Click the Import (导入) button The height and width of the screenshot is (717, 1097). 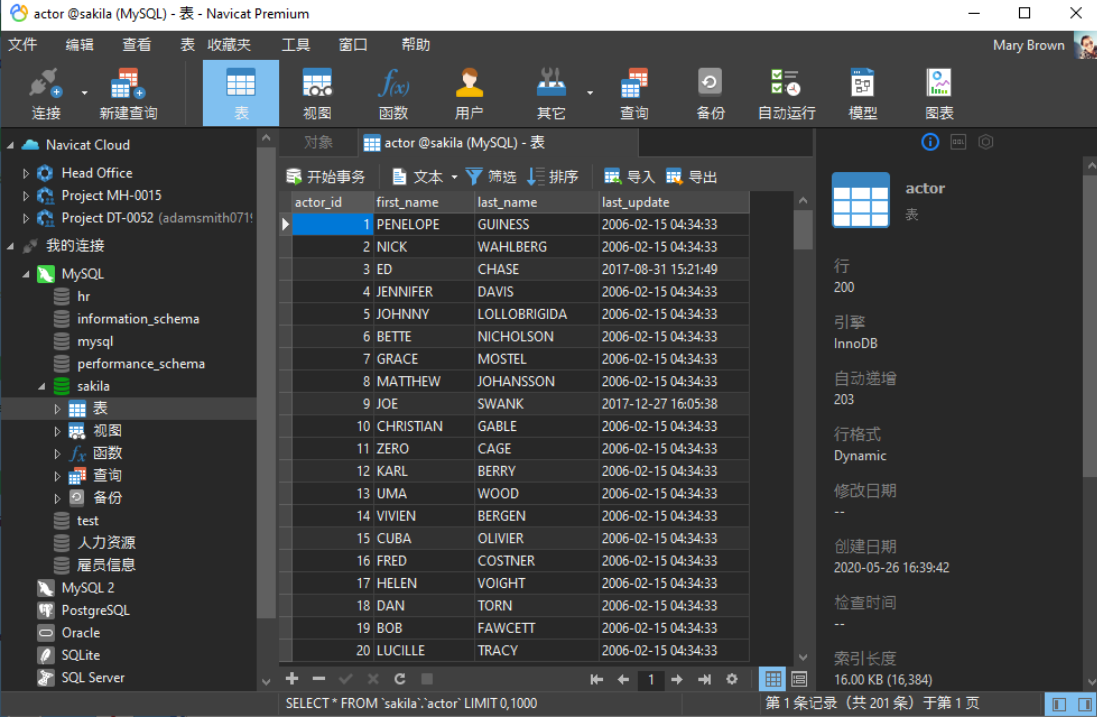pyautogui.click(x=629, y=177)
